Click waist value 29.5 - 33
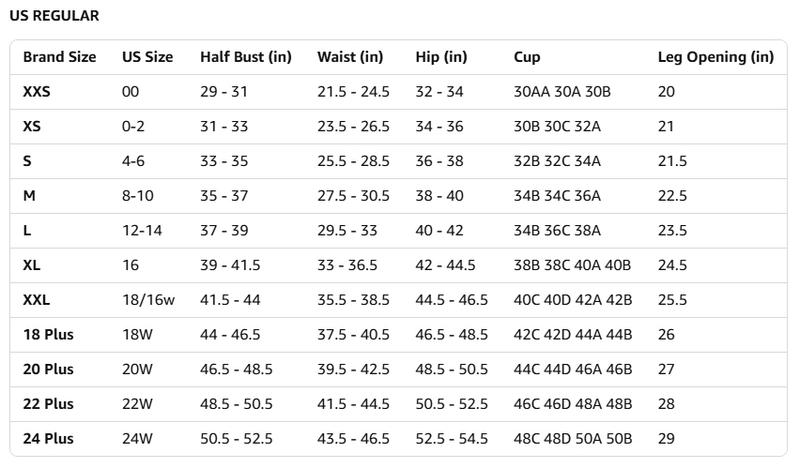 (347, 230)
